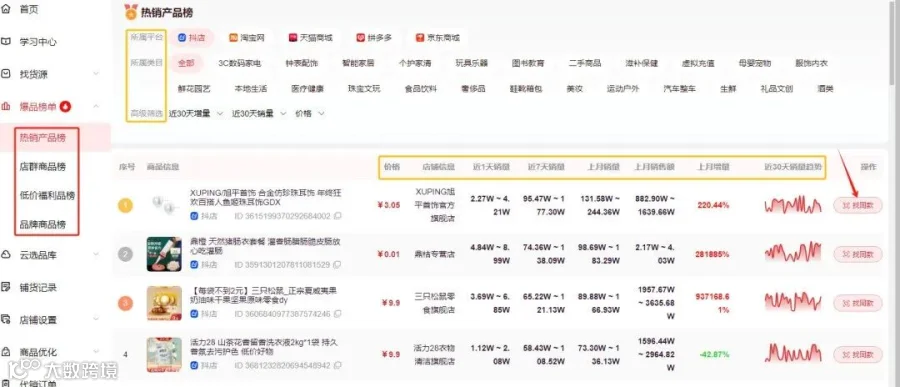
Task: Click the 抖店 platform icon in the filter row
Action: [181, 38]
